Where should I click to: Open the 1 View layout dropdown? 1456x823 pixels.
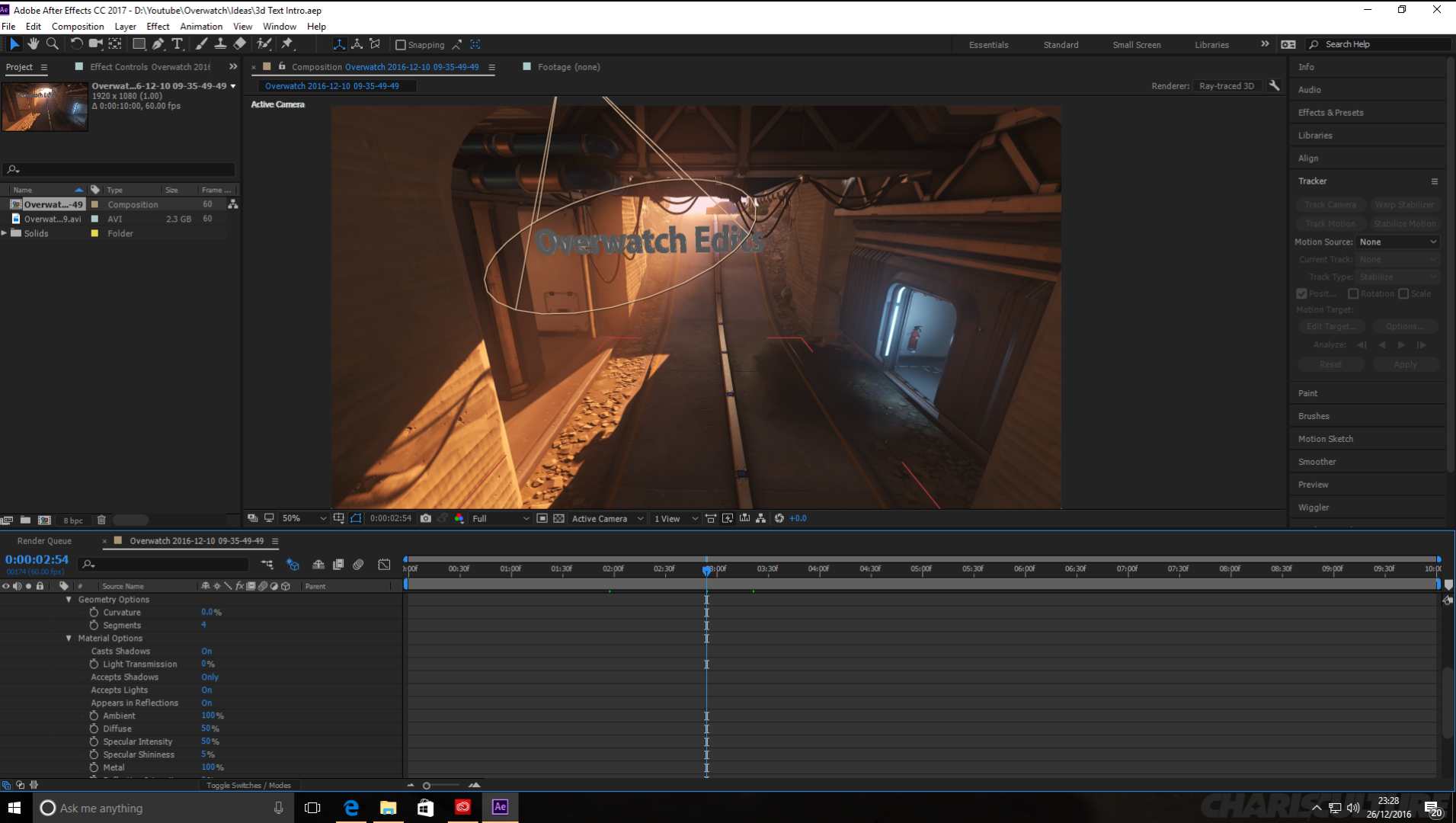point(675,518)
